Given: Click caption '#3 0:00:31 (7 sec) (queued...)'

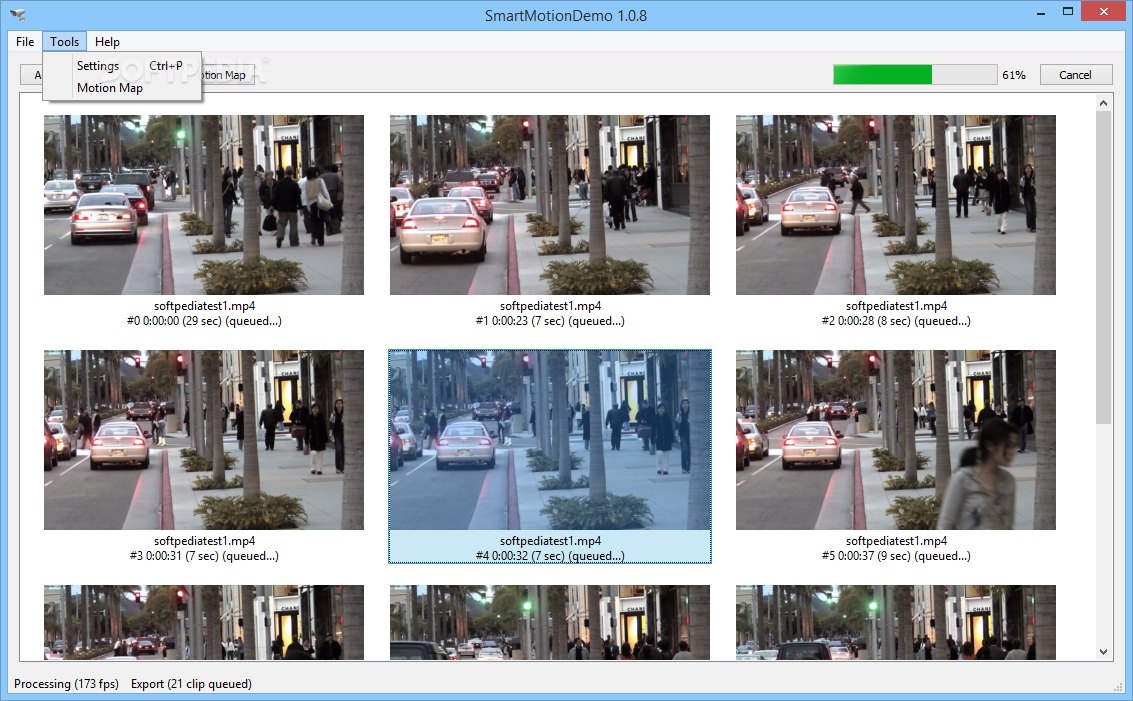Looking at the screenshot, I should tap(204, 556).
